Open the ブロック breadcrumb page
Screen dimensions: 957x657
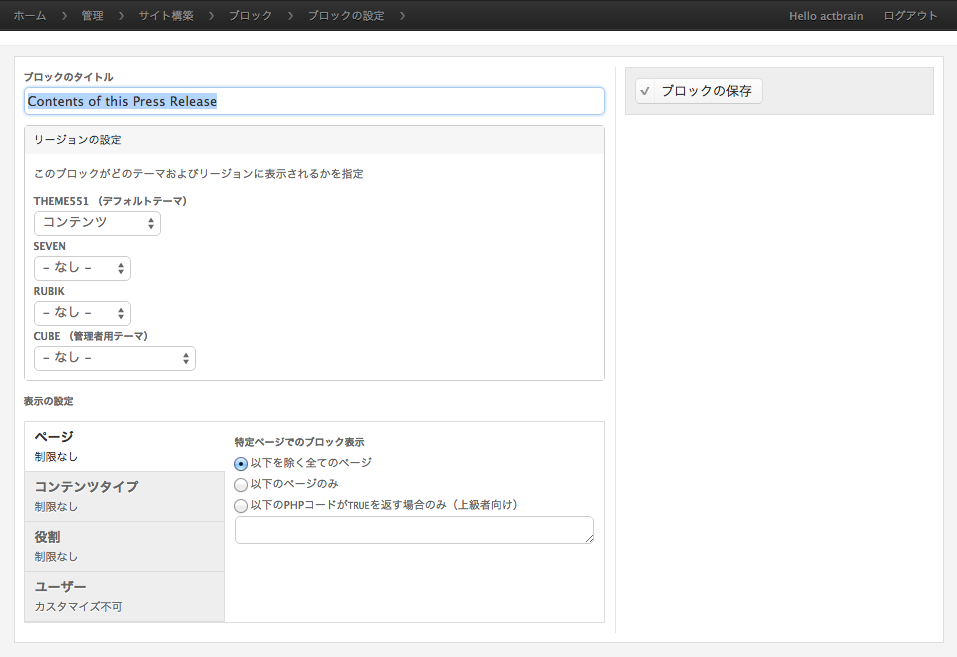pyautogui.click(x=248, y=15)
